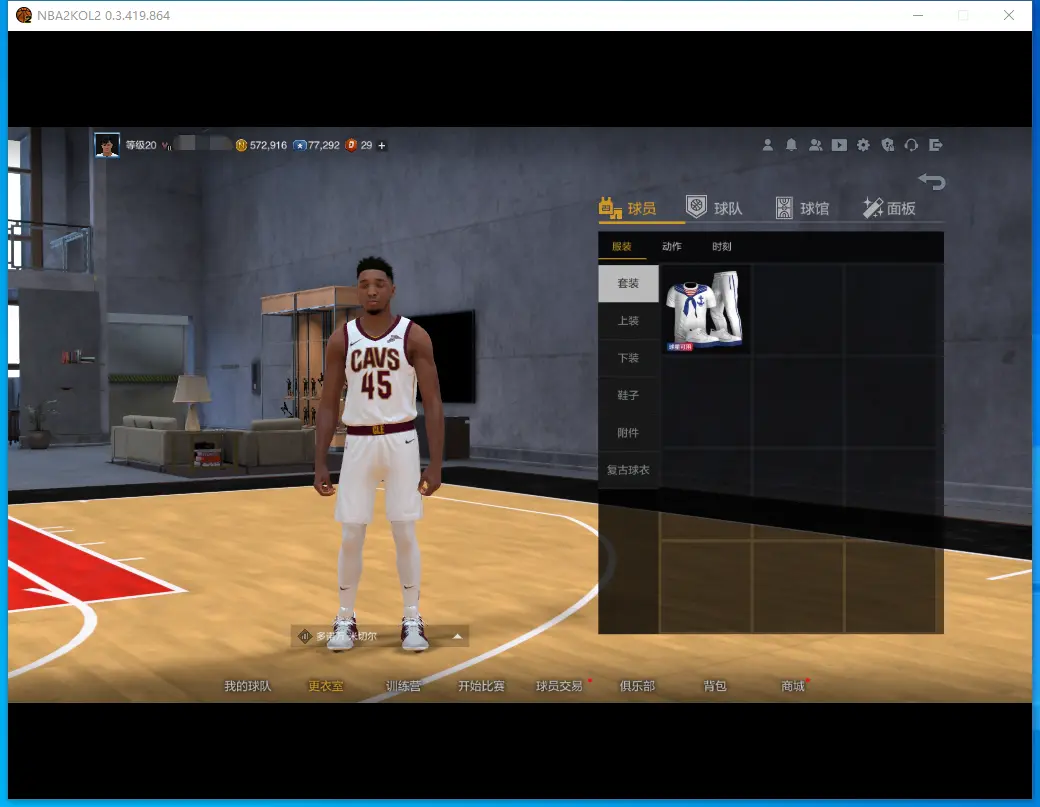Open 球员交易 (Player Trade)
Image resolution: width=1040 pixels, height=807 pixels.
coord(559,686)
